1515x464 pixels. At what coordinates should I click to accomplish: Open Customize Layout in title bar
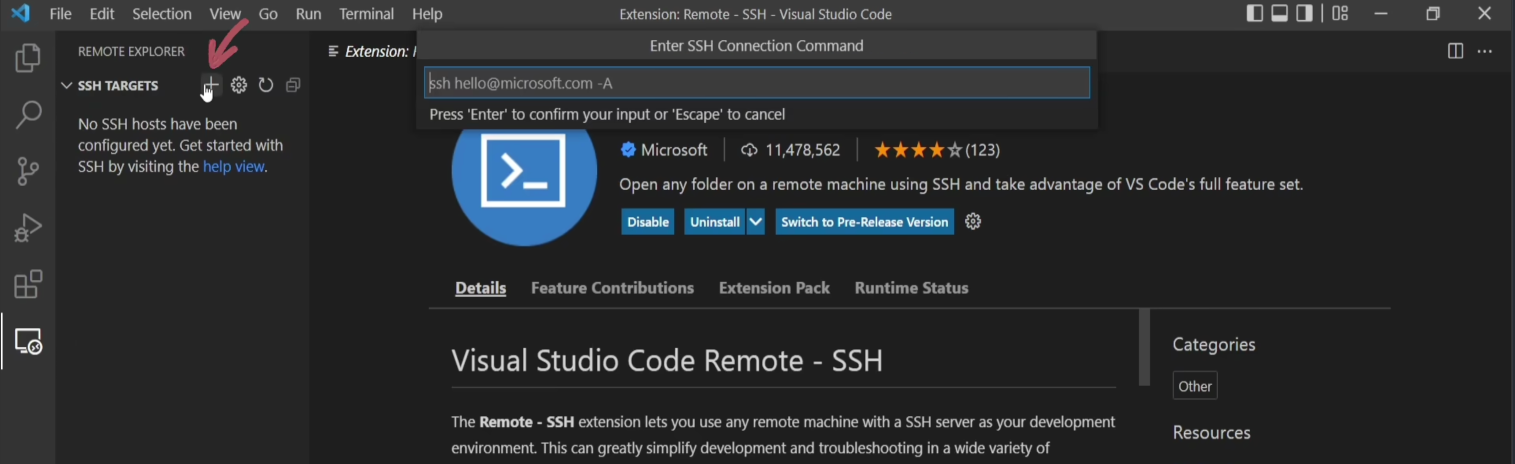point(1340,14)
